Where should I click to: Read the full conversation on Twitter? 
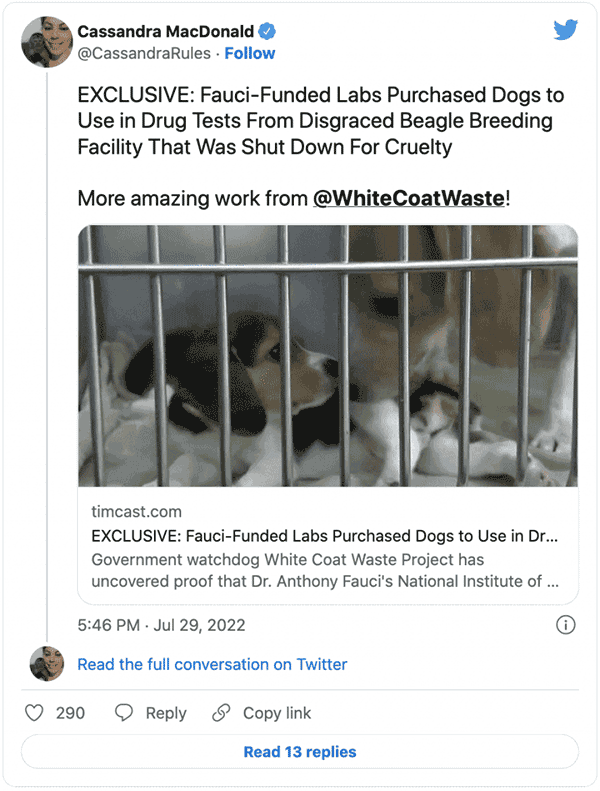click(x=212, y=664)
